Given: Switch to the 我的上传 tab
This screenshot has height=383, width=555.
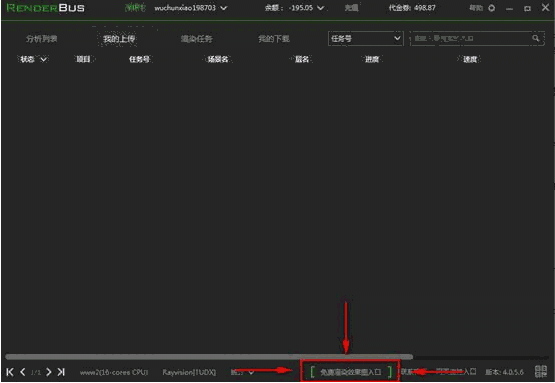Looking at the screenshot, I should (119, 39).
